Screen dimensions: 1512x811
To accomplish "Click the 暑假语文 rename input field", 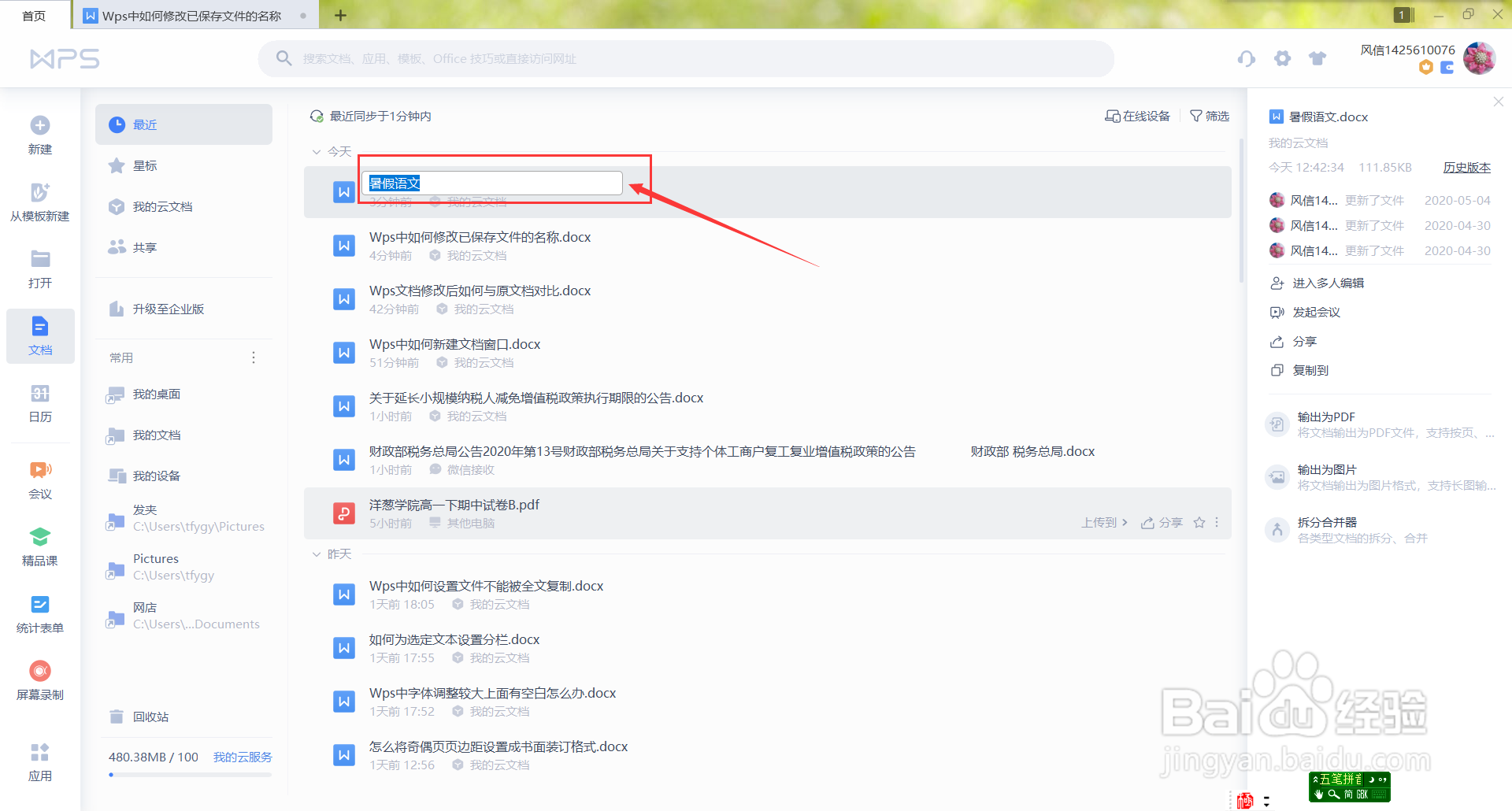I will (x=491, y=182).
